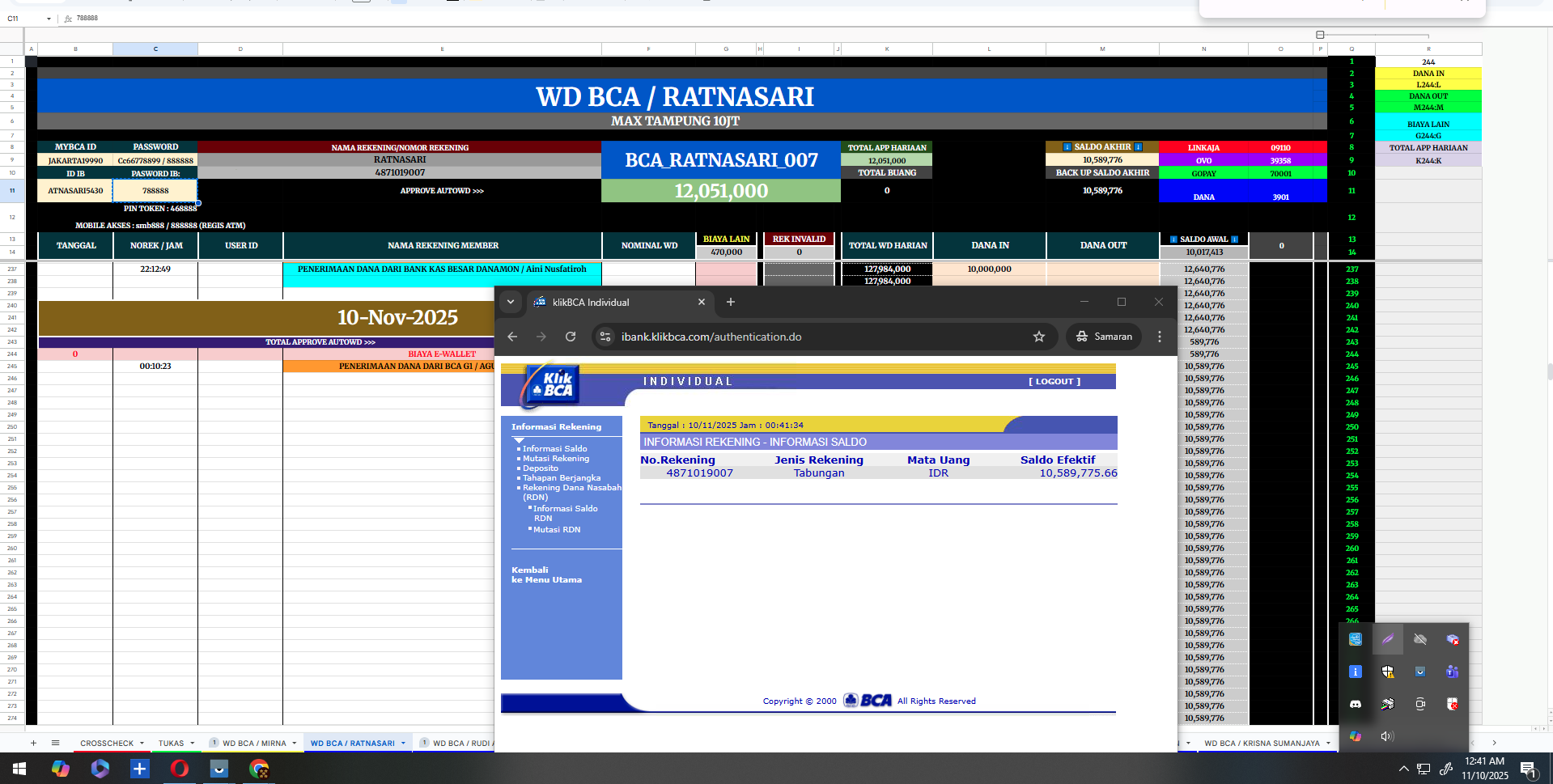The height and width of the screenshot is (784, 1553).
Task: Log out of klikBCA via LOGOUT link
Action: click(x=1054, y=381)
